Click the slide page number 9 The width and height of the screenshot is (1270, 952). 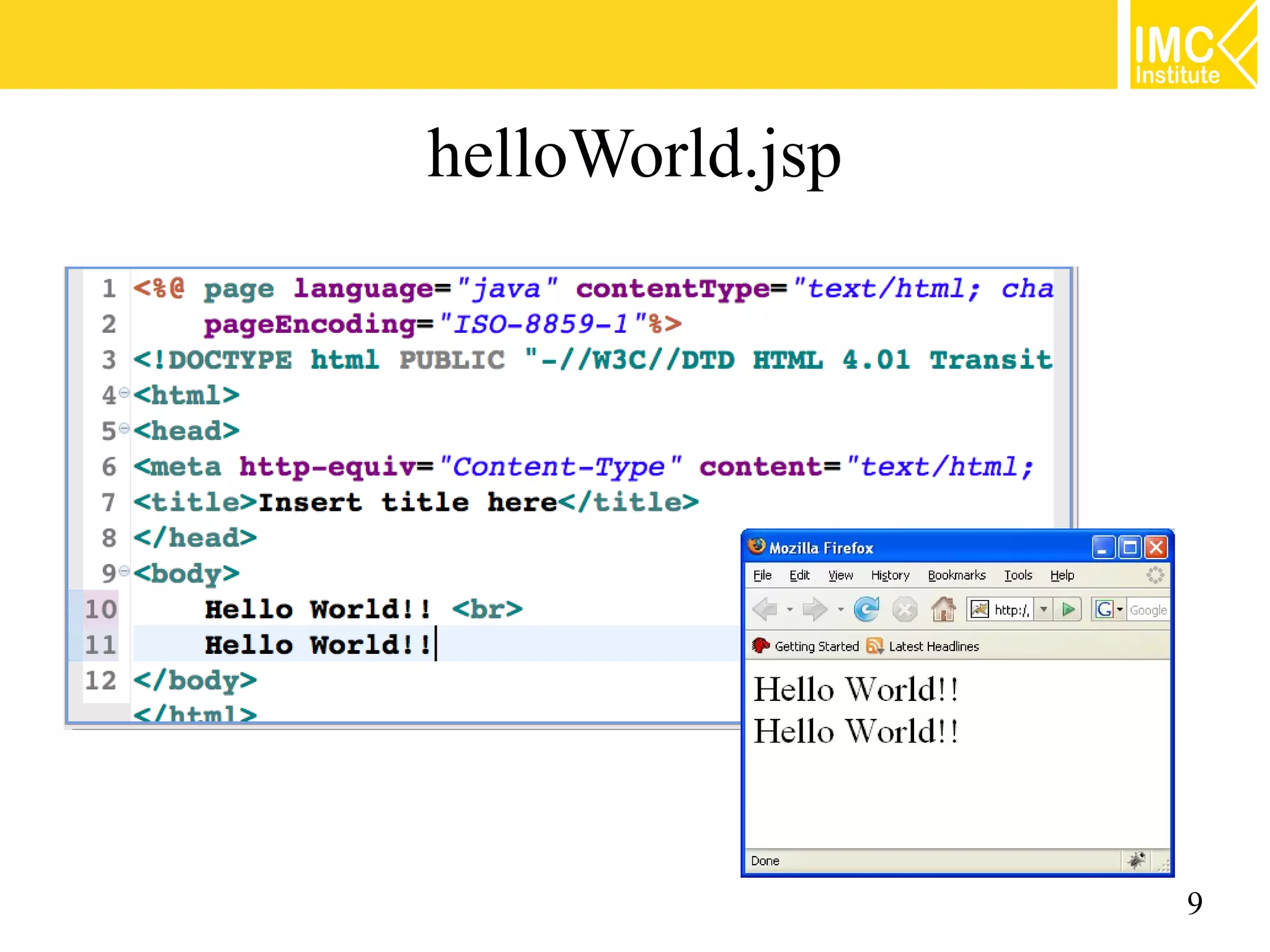(1194, 902)
